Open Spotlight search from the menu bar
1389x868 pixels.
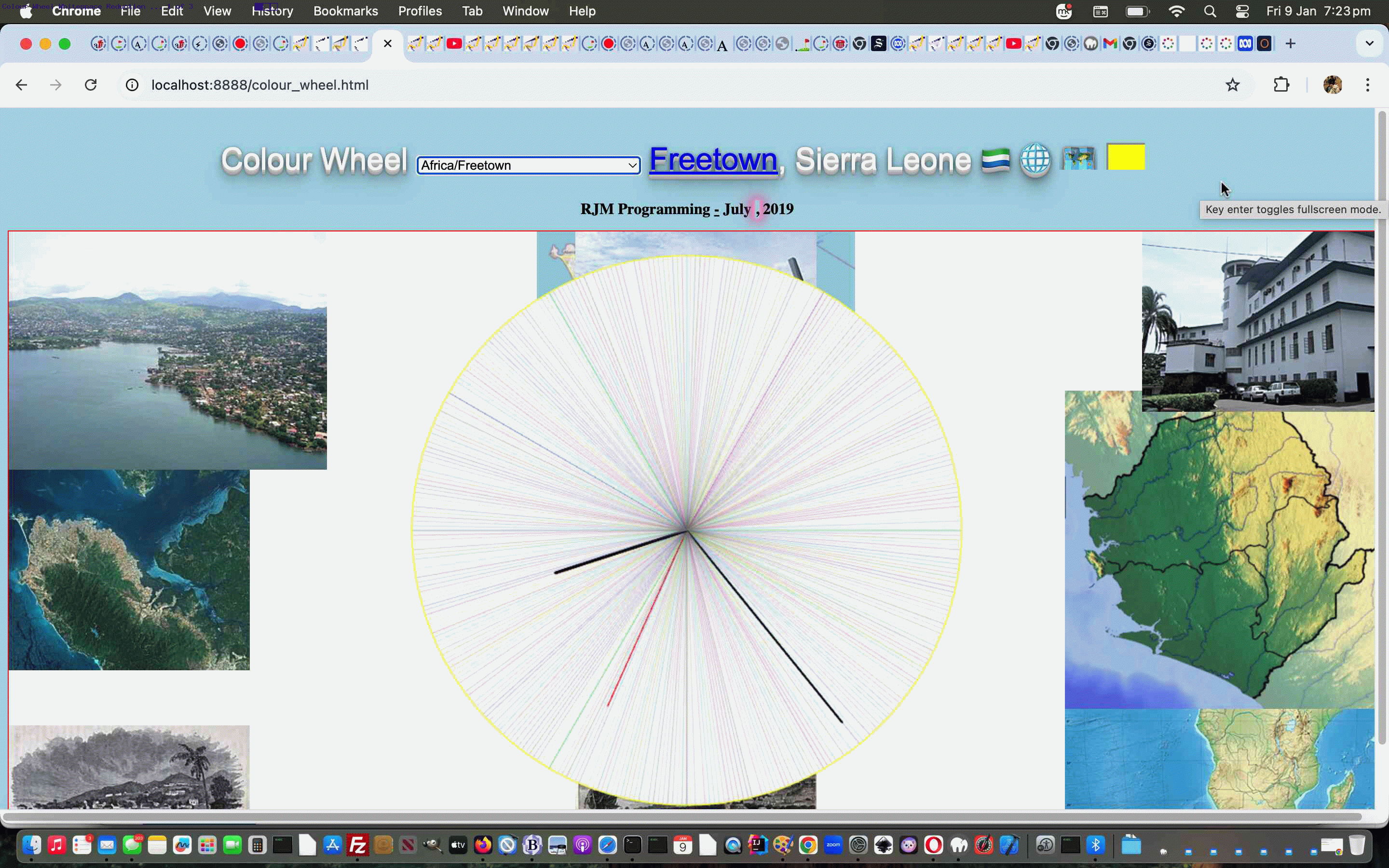(1210, 11)
